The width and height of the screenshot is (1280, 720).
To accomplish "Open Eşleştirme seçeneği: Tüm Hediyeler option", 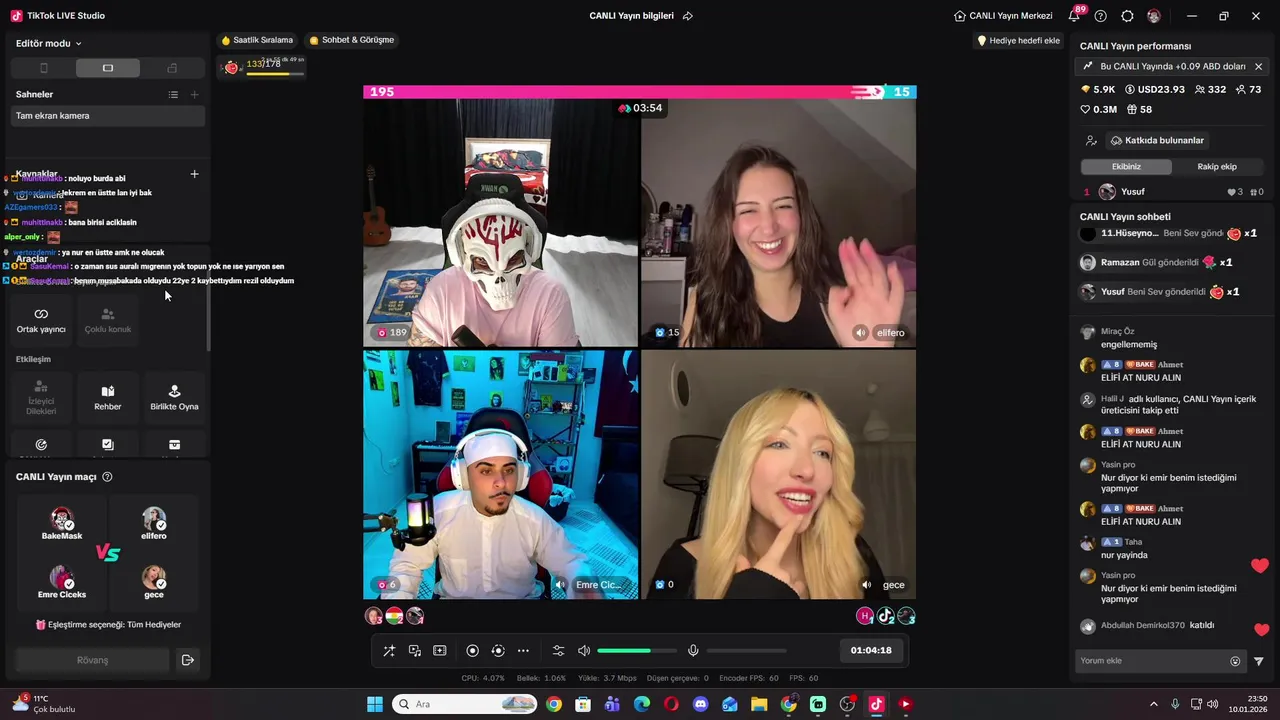I will coord(108,625).
